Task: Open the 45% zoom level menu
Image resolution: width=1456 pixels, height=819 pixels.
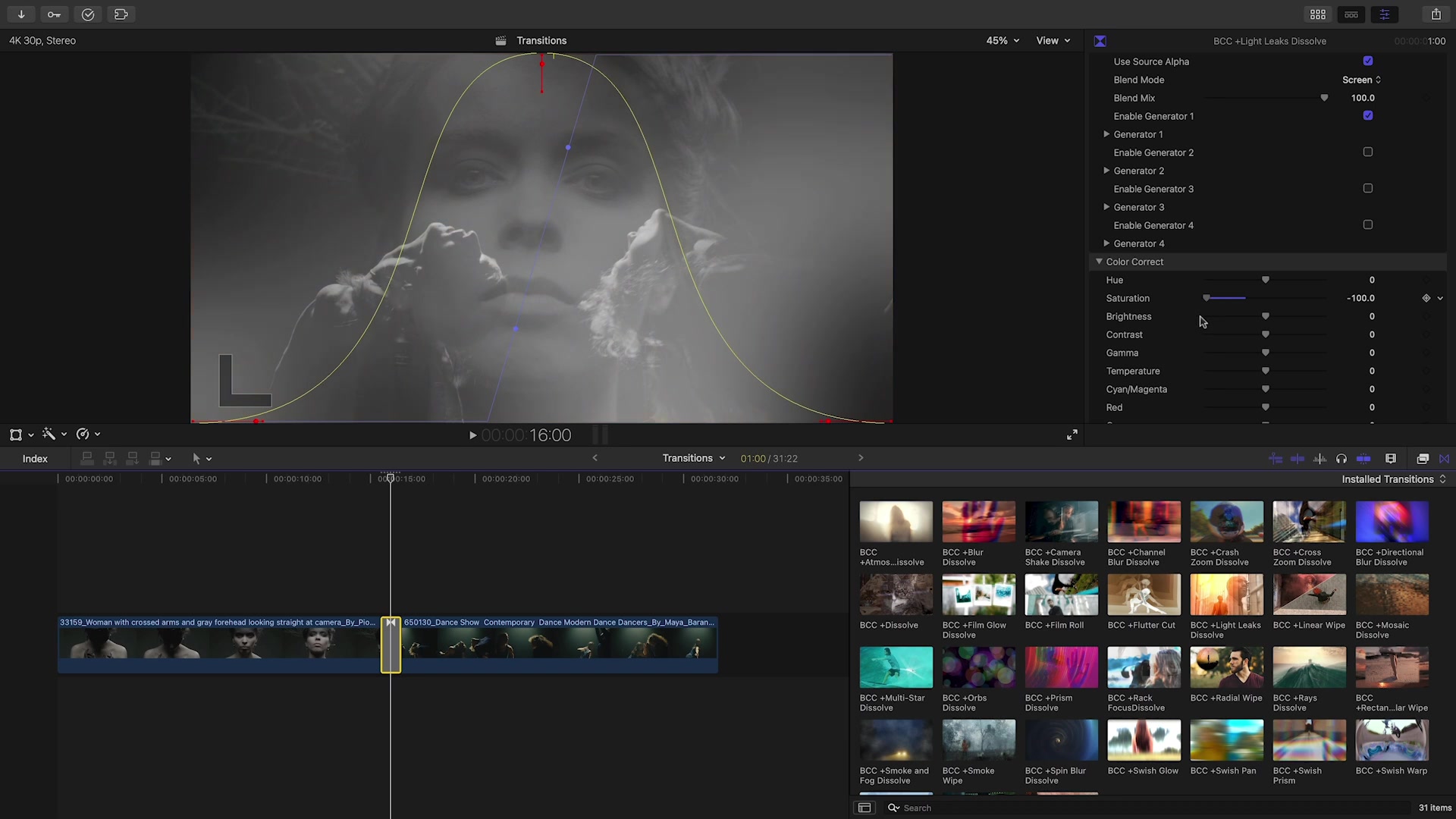Action: point(1002,41)
